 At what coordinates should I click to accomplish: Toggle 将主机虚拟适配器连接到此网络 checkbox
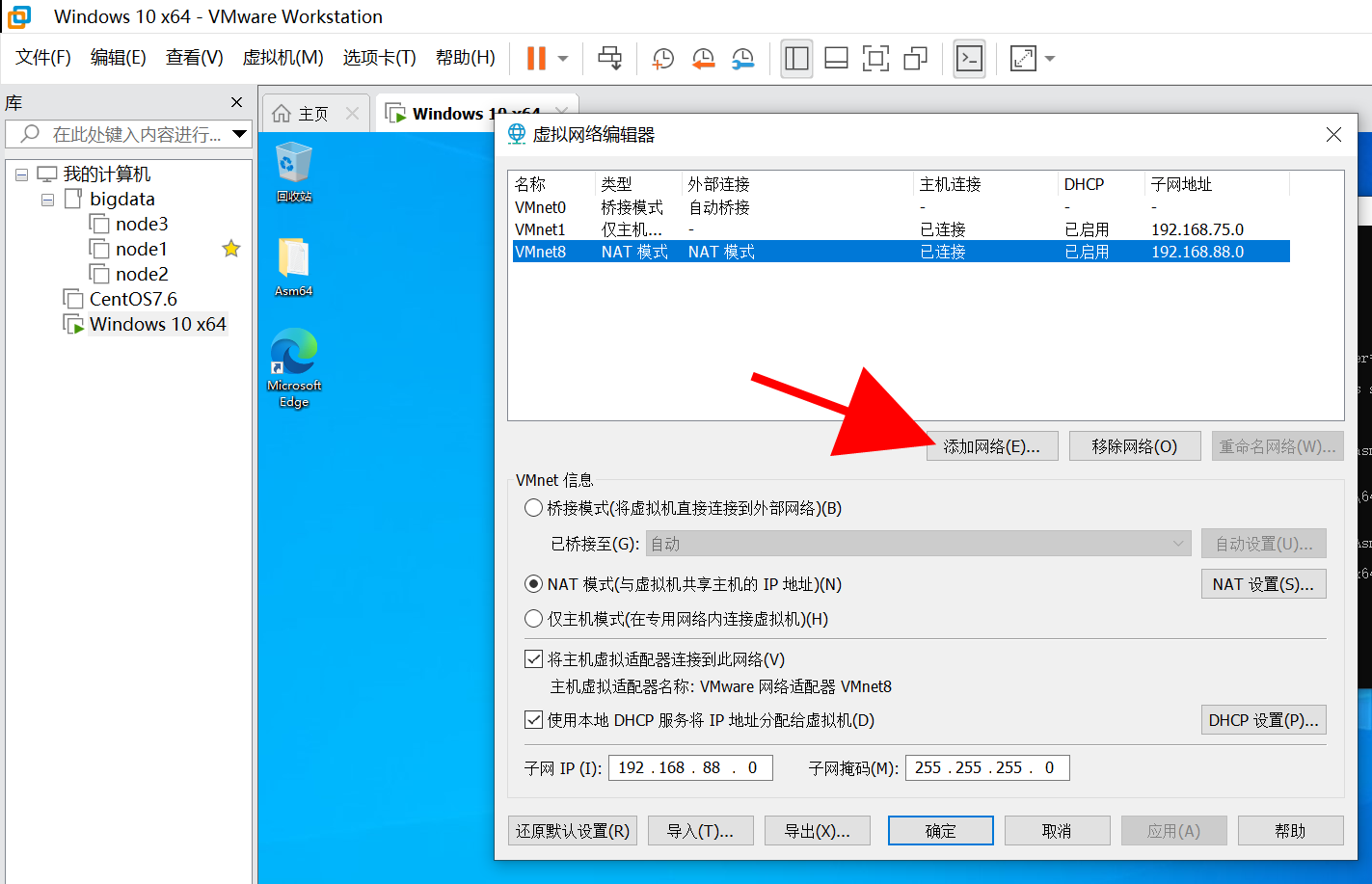(x=533, y=659)
